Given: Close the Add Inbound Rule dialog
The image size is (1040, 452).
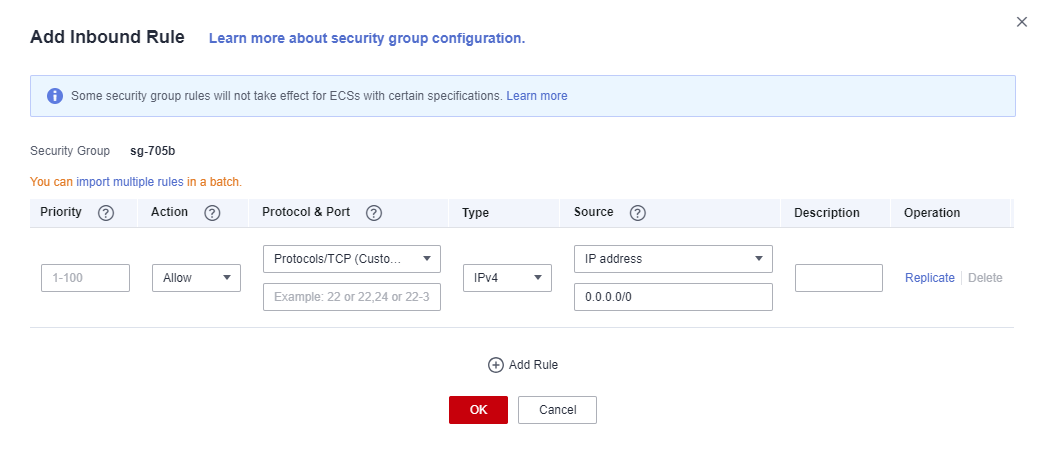Looking at the screenshot, I should pyautogui.click(x=1021, y=22).
